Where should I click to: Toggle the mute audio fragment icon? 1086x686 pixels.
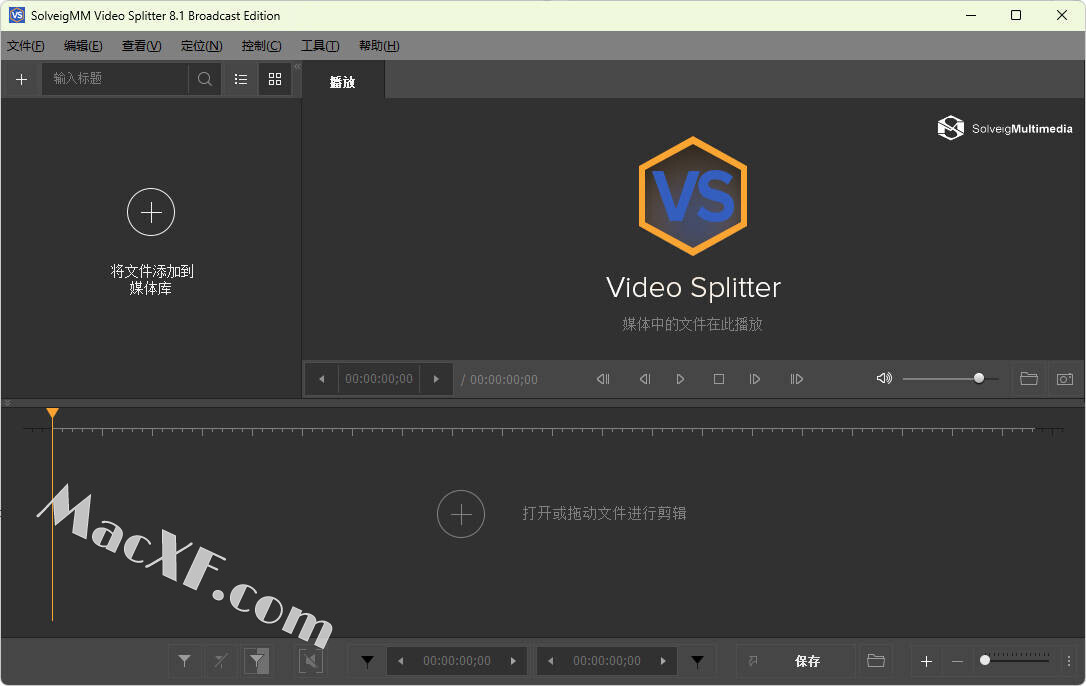click(x=310, y=661)
